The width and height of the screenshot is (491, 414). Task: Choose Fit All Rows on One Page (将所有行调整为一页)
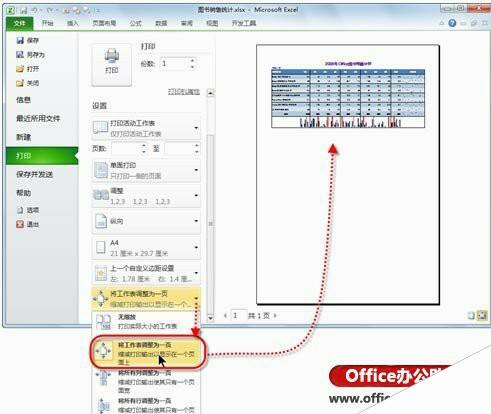coord(146,405)
